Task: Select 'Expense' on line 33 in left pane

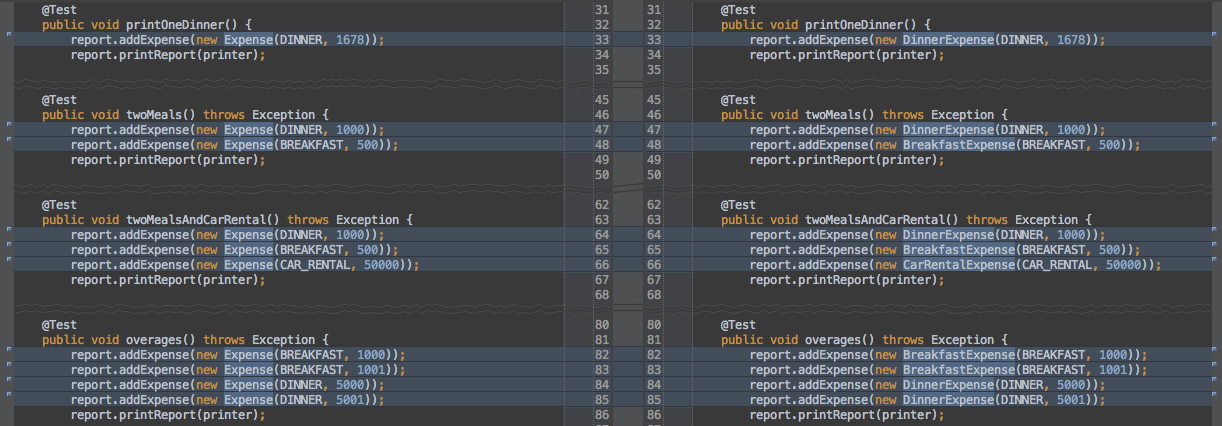Action: (248, 39)
